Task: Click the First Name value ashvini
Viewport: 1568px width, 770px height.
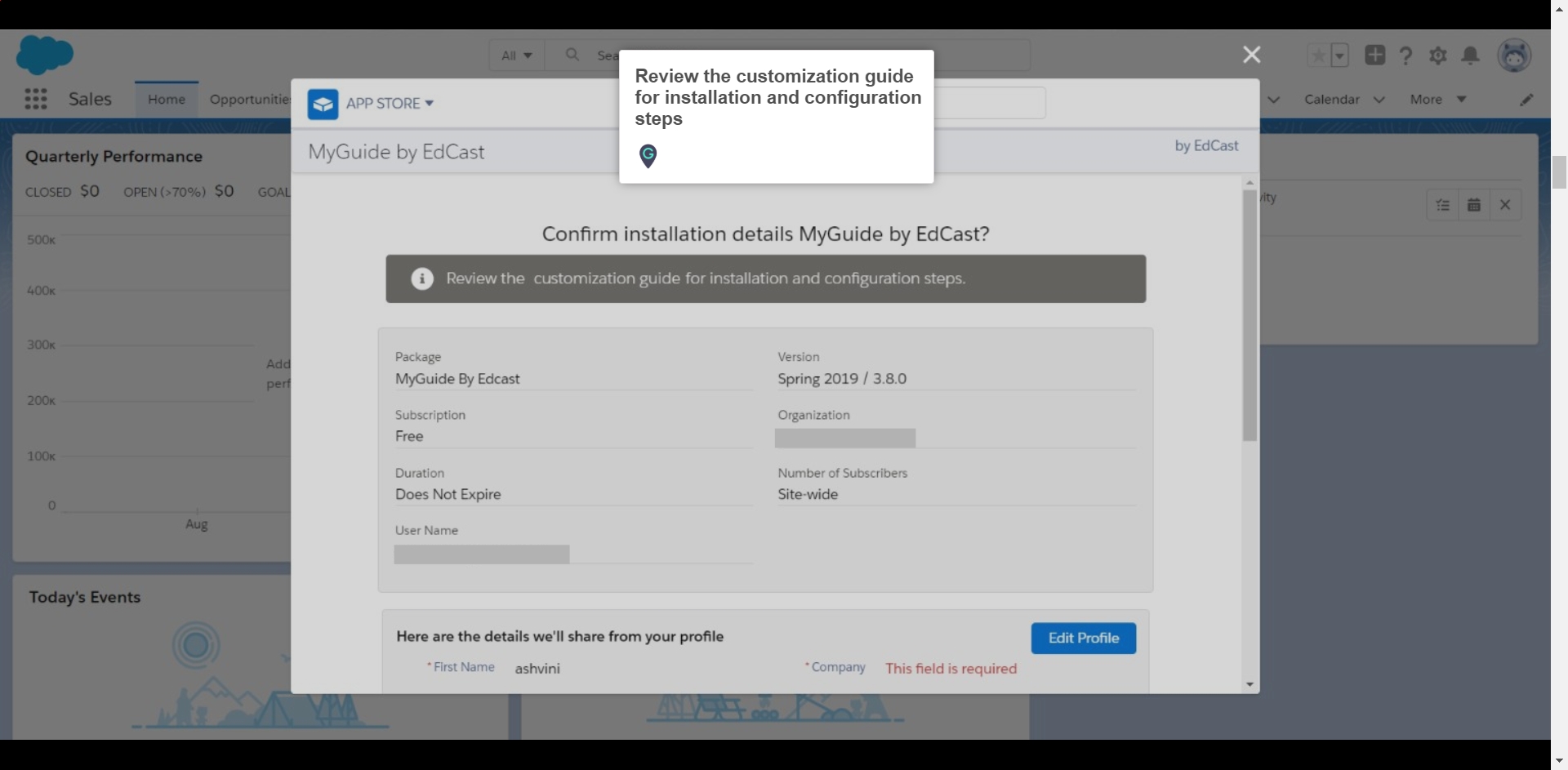Action: (x=537, y=669)
